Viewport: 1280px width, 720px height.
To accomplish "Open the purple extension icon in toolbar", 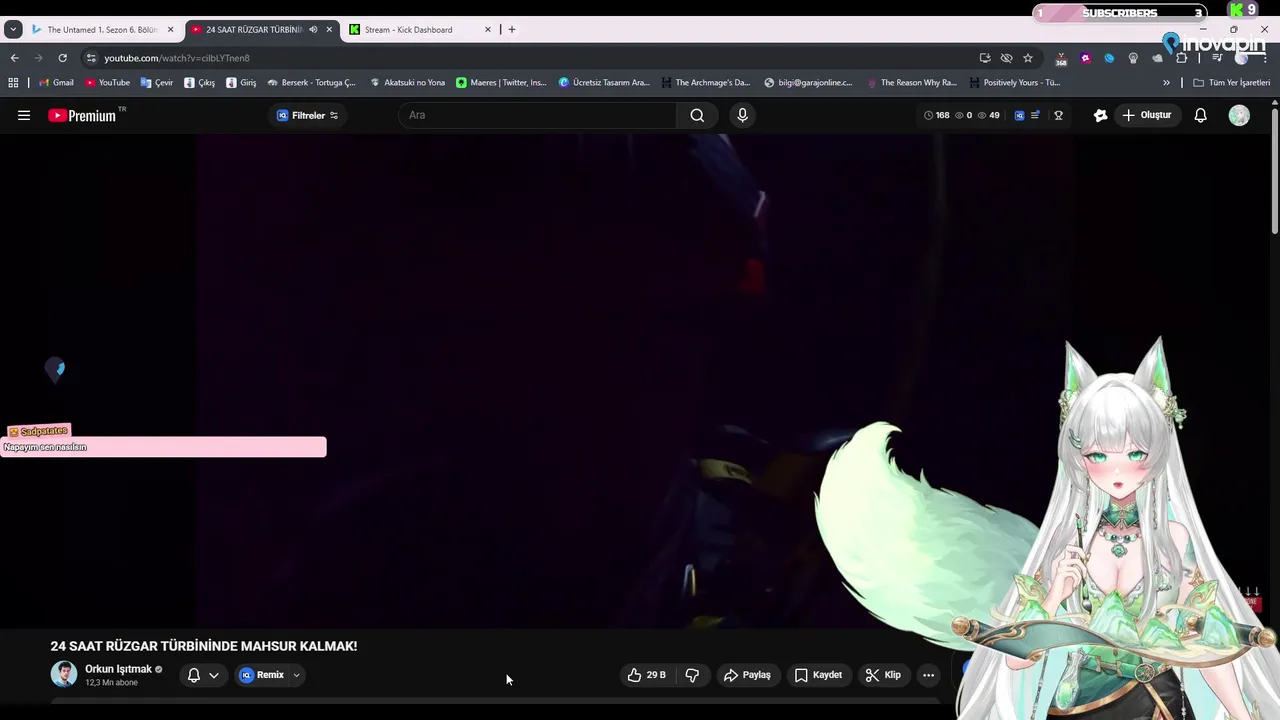I will [x=1085, y=58].
